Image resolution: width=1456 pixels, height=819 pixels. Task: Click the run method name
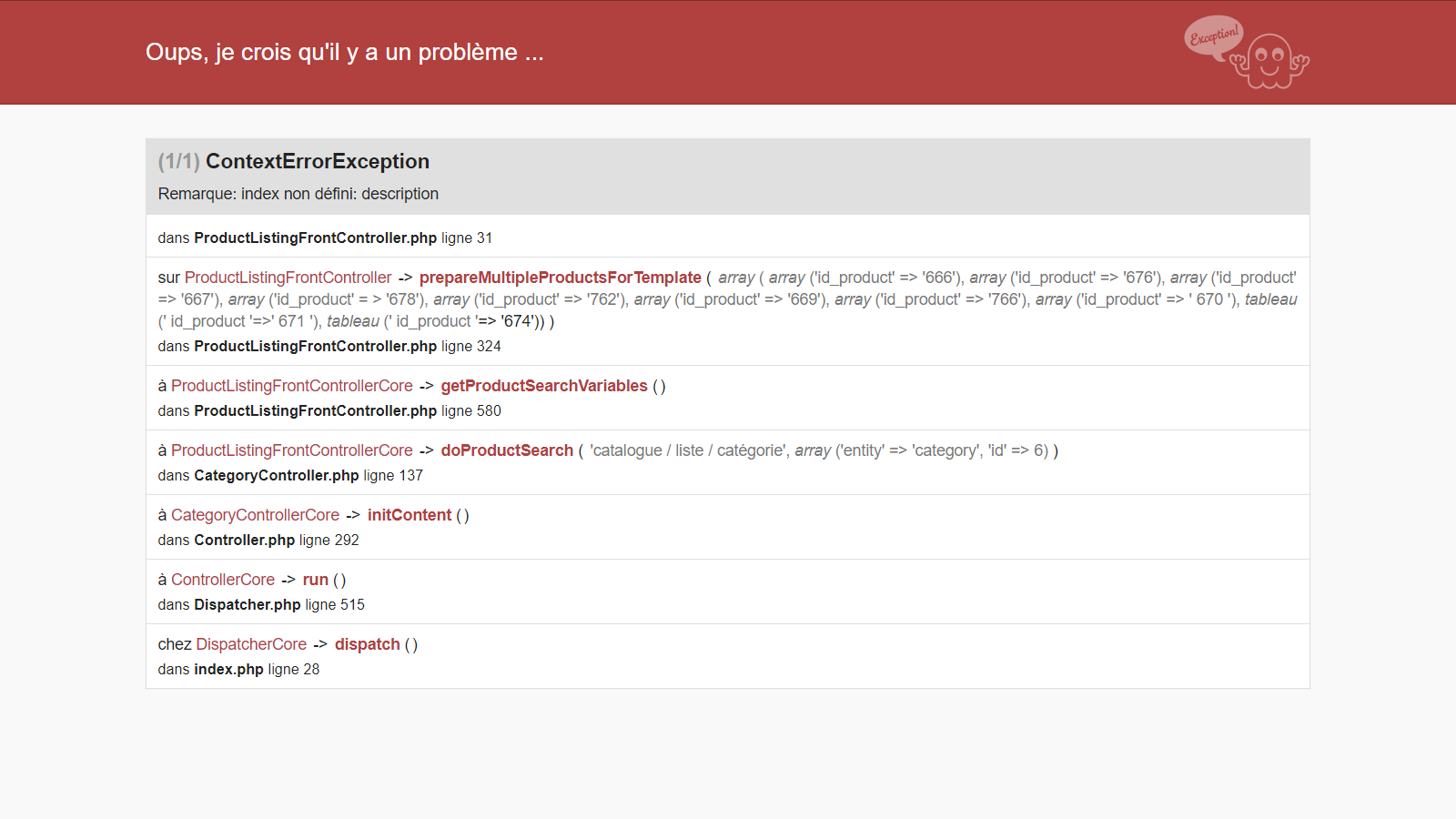coord(316,580)
